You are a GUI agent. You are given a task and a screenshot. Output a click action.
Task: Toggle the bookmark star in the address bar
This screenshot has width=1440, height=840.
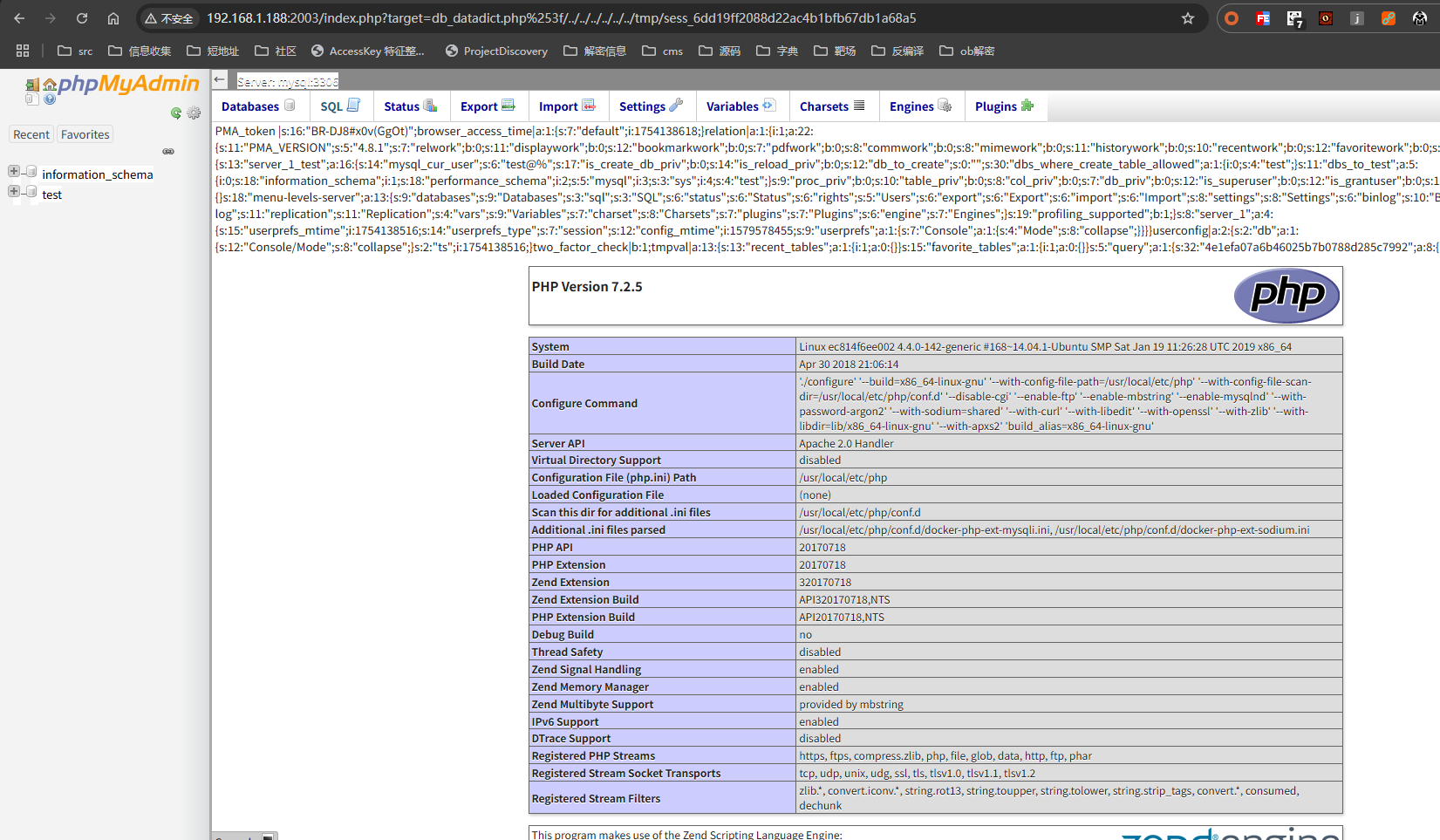[x=1187, y=17]
